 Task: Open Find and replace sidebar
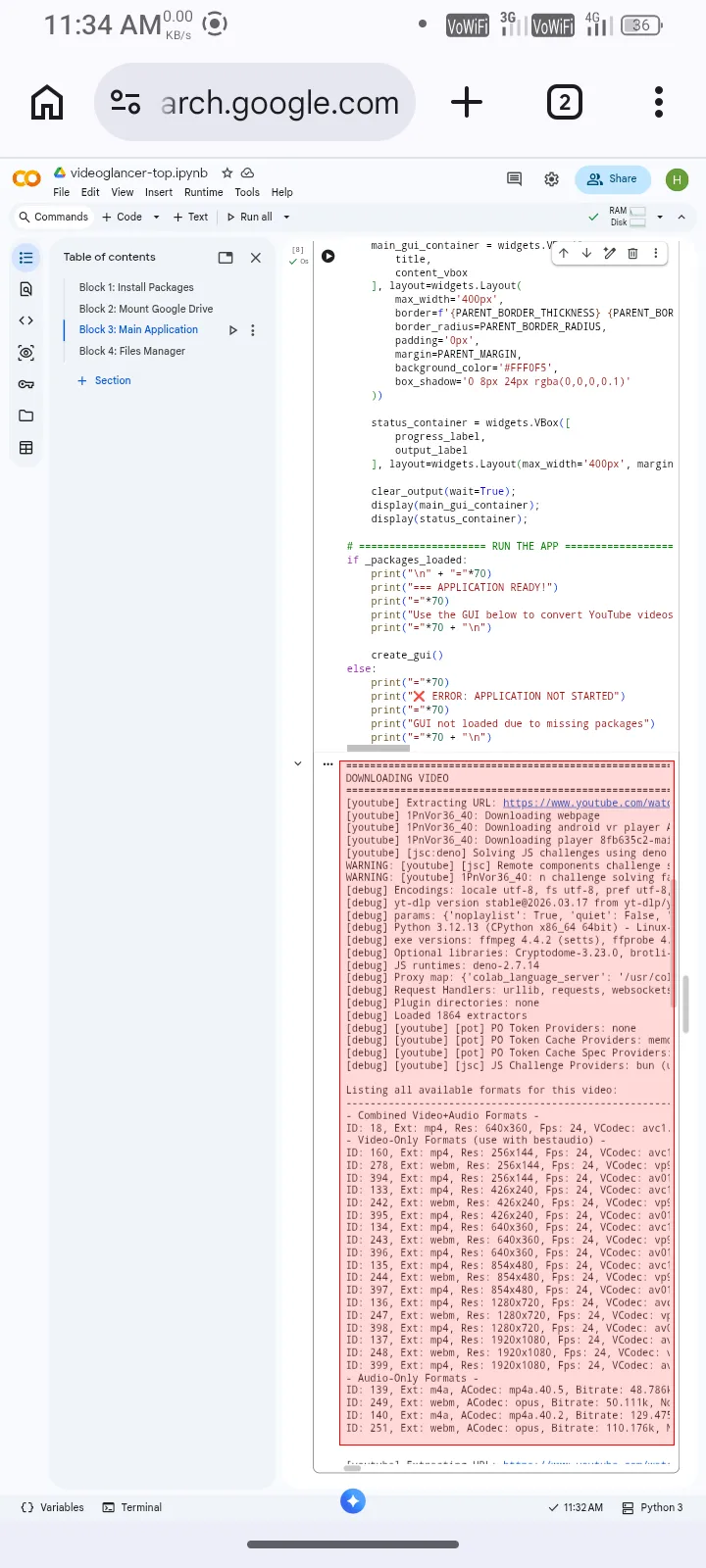(x=26, y=289)
